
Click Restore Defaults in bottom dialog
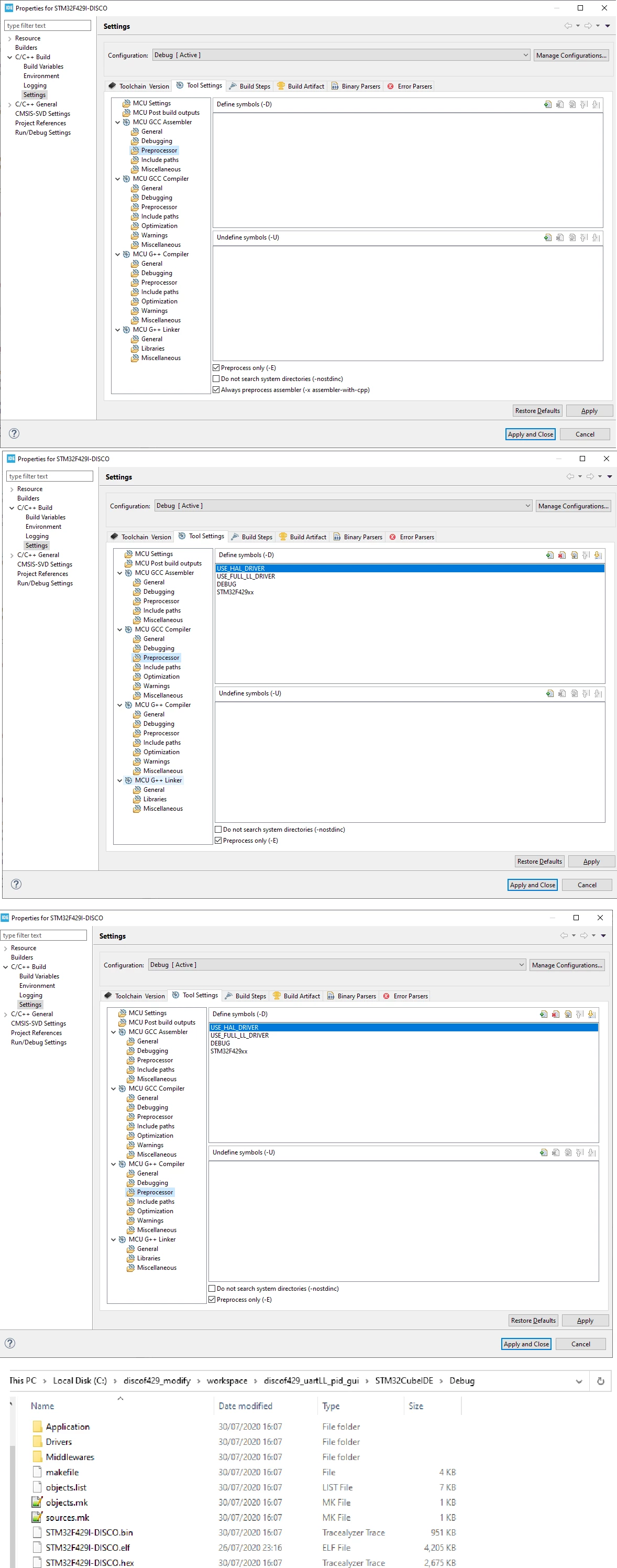tap(533, 1320)
